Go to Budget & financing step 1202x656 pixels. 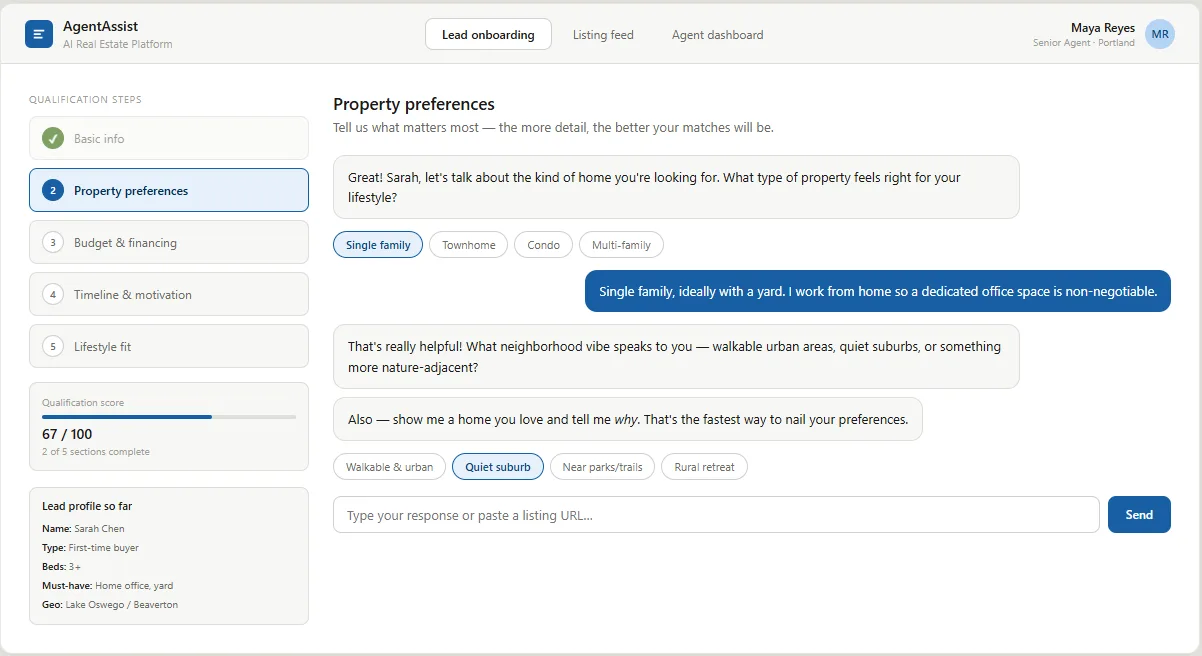pos(169,242)
